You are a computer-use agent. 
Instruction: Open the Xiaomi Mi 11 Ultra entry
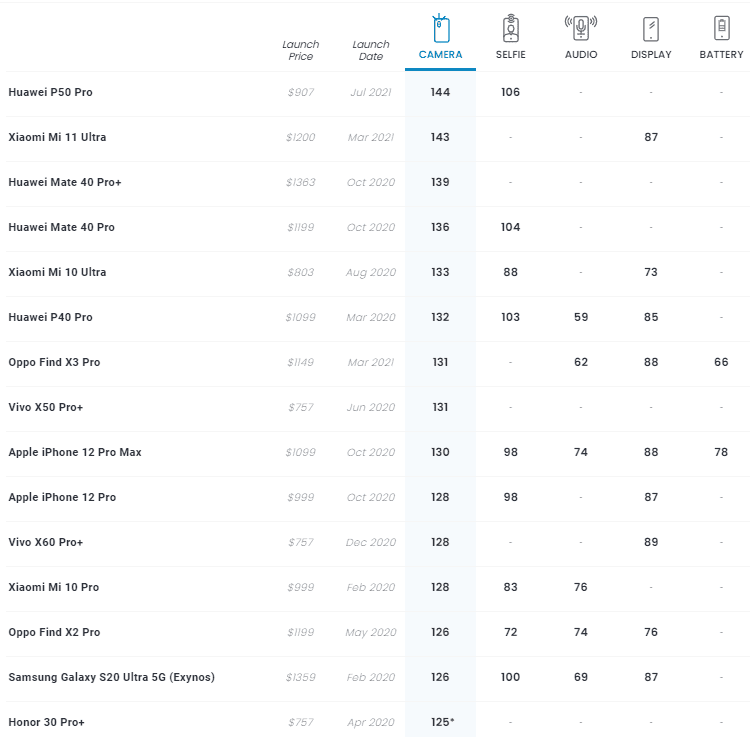tap(57, 137)
